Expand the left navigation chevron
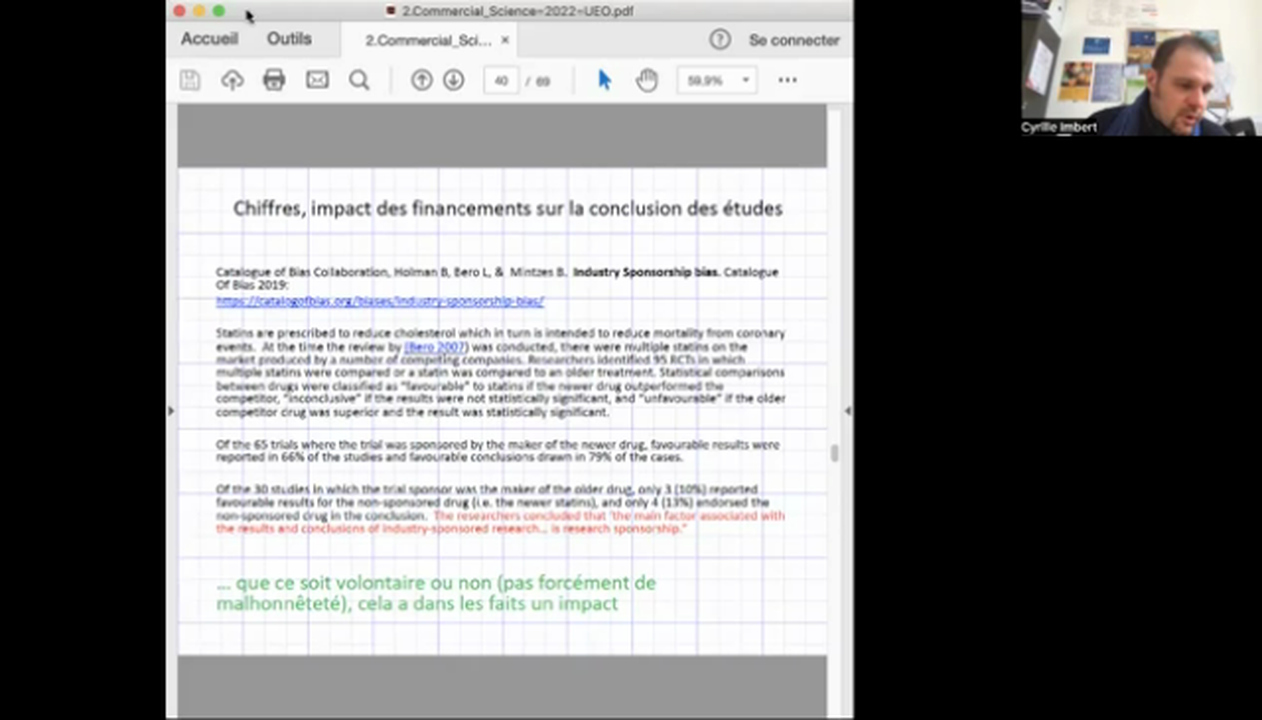1262x720 pixels. point(171,410)
